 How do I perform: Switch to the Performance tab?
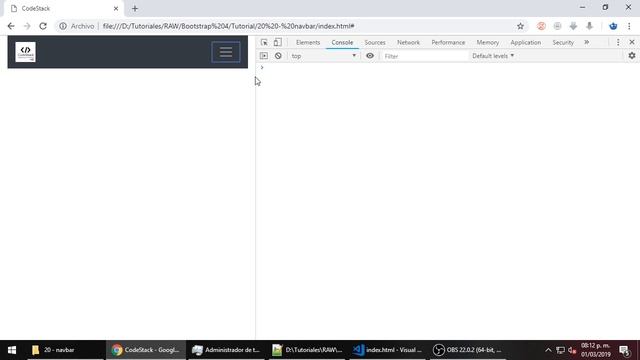(x=448, y=42)
